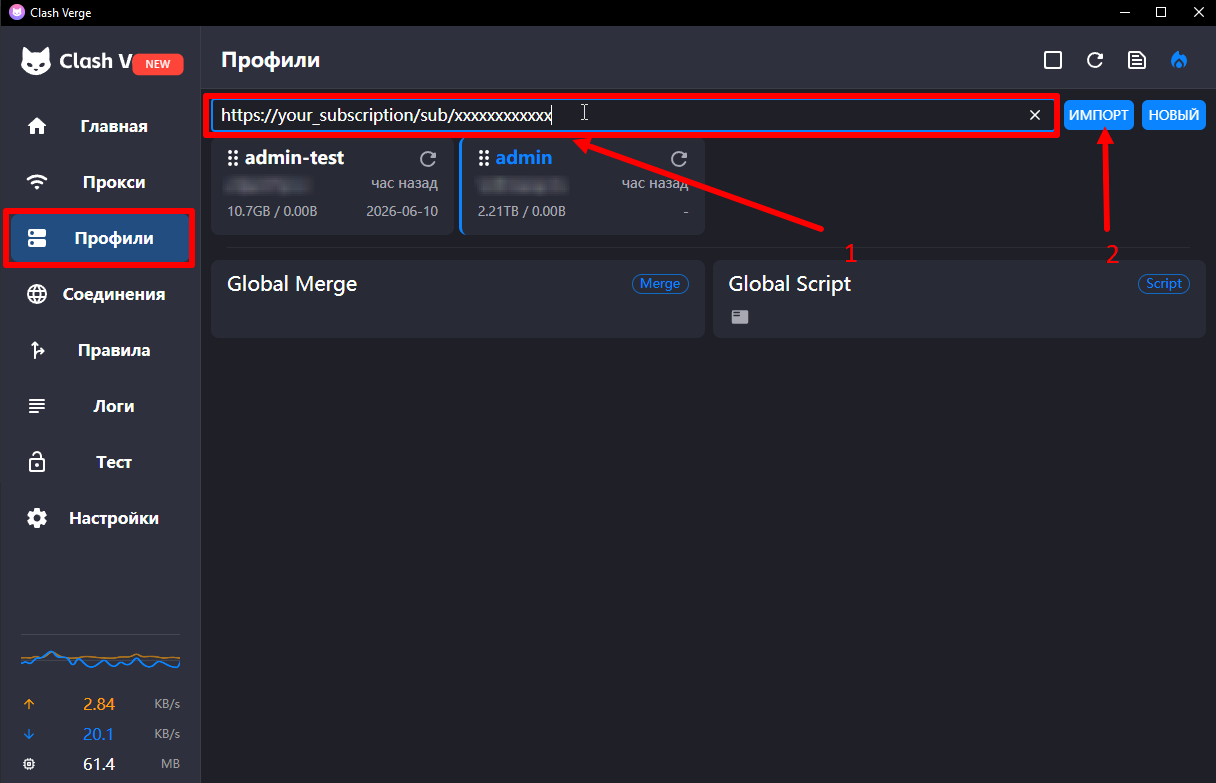This screenshot has width=1216, height=783.
Task: Click the square icon in the header
Action: click(x=1052, y=60)
